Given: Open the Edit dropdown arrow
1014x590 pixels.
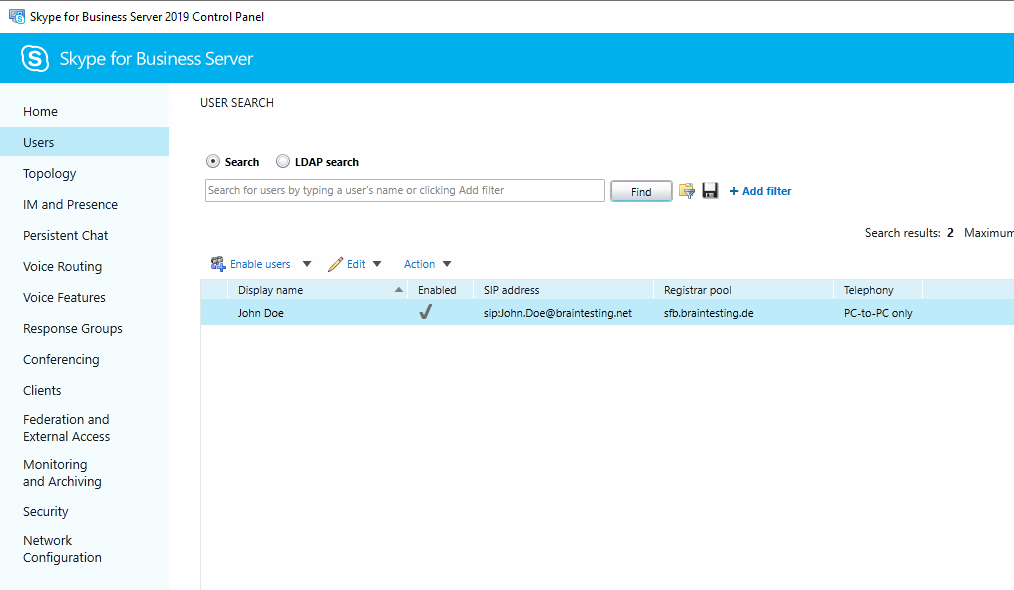Looking at the screenshot, I should click(x=377, y=264).
